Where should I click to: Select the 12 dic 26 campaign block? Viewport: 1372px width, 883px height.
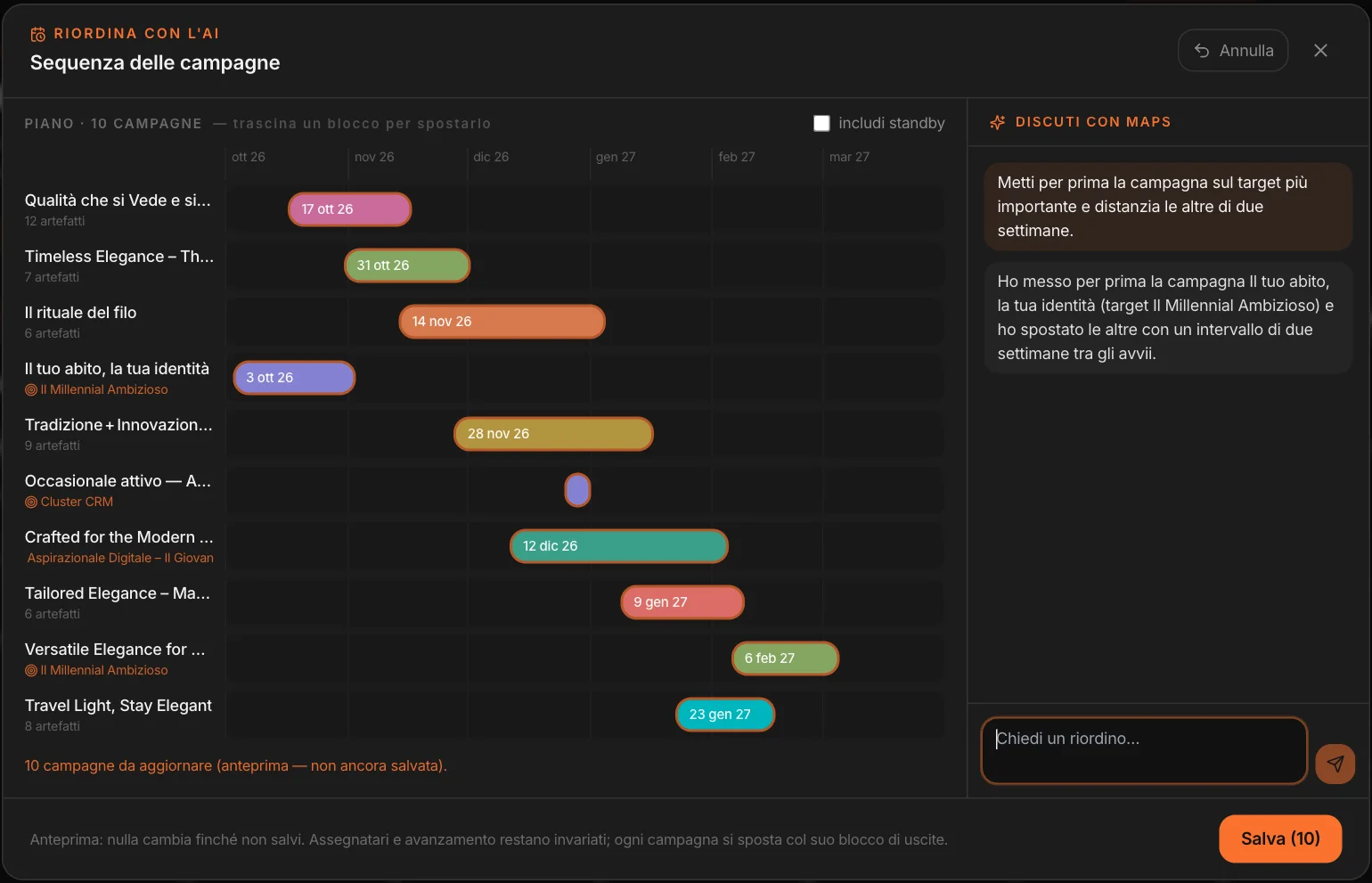coord(619,546)
